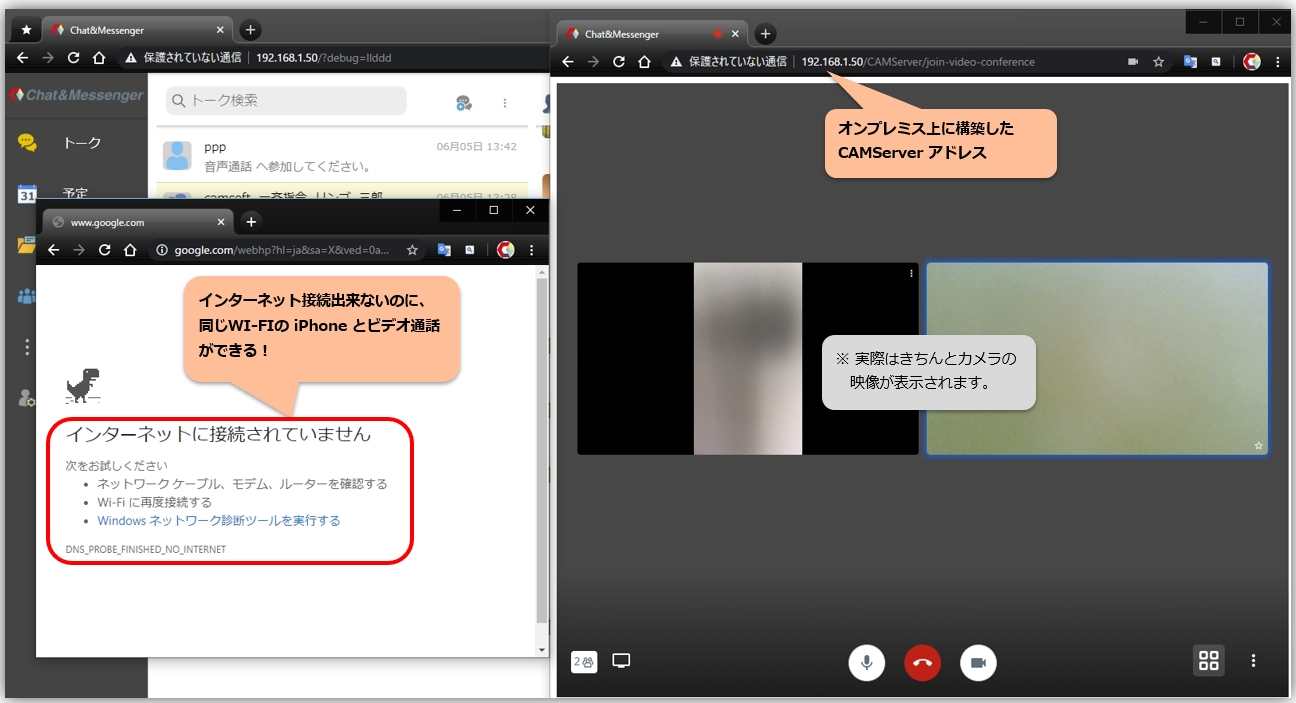This screenshot has height=703, width=1296.
Task: Select the トーク sidebar item
Action: pos(80,143)
